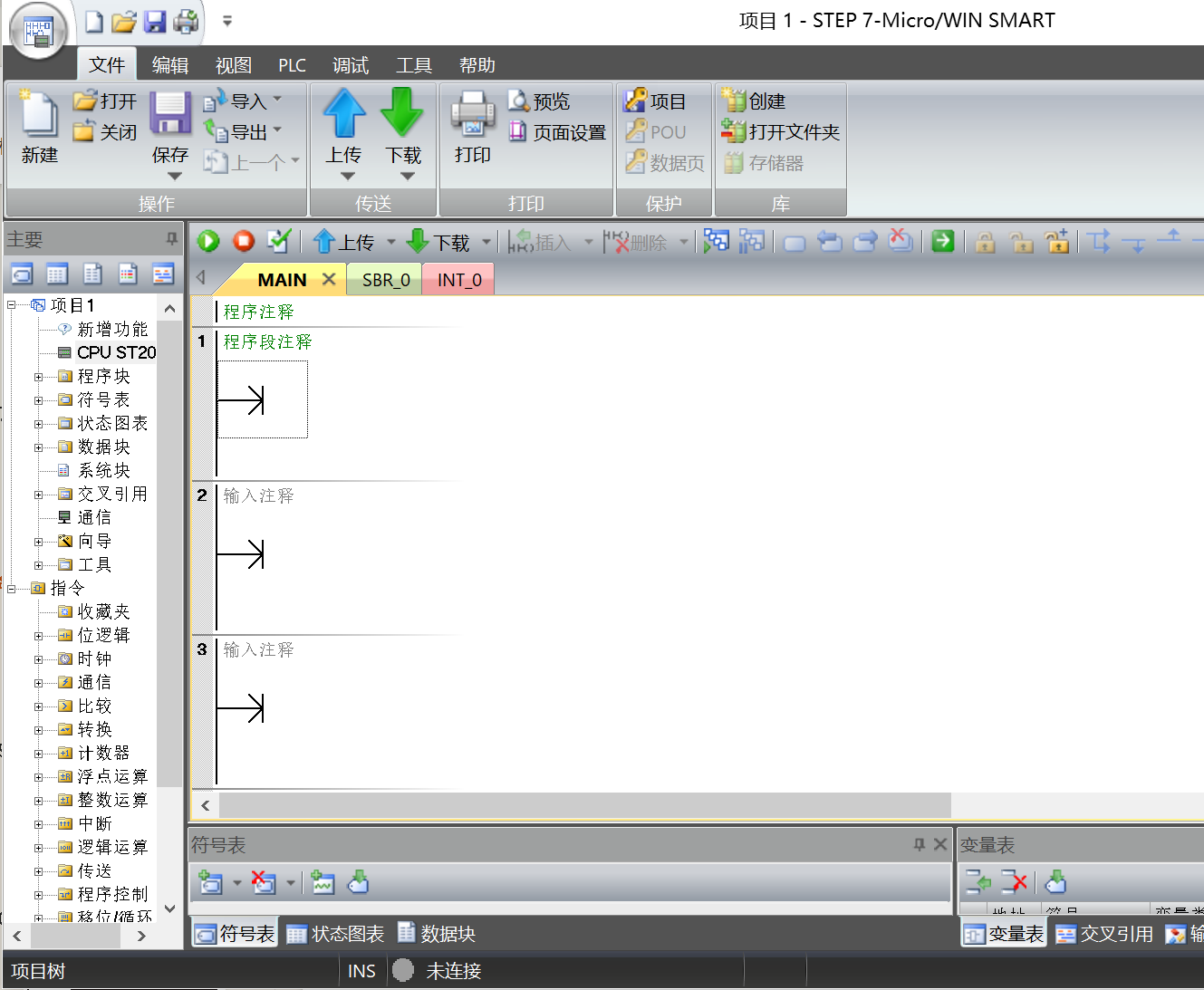The width and height of the screenshot is (1204, 990).
Task: Switch to the 状态图表 bottom tab
Action: tap(335, 934)
